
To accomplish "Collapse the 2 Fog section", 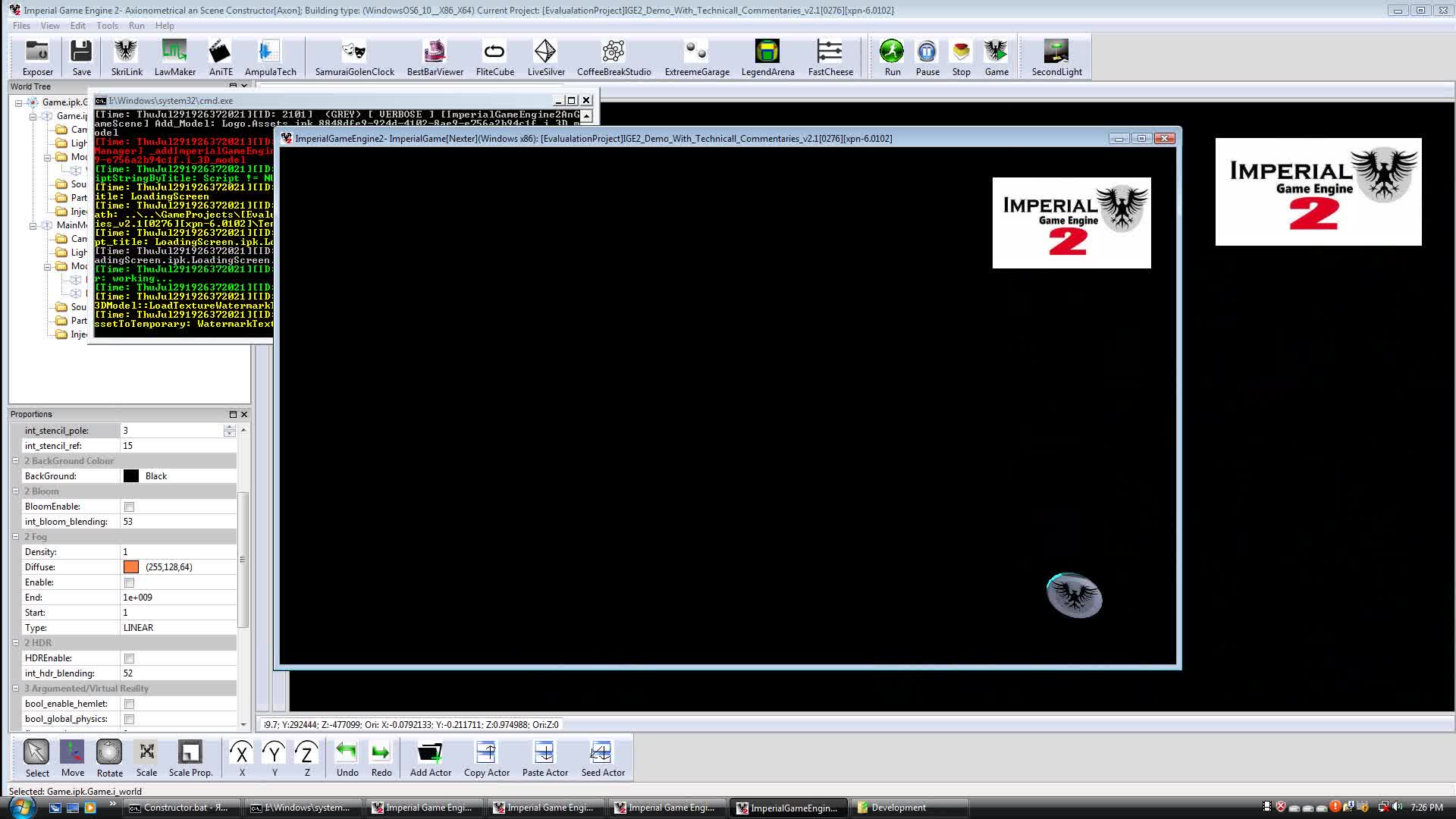I will point(16,536).
